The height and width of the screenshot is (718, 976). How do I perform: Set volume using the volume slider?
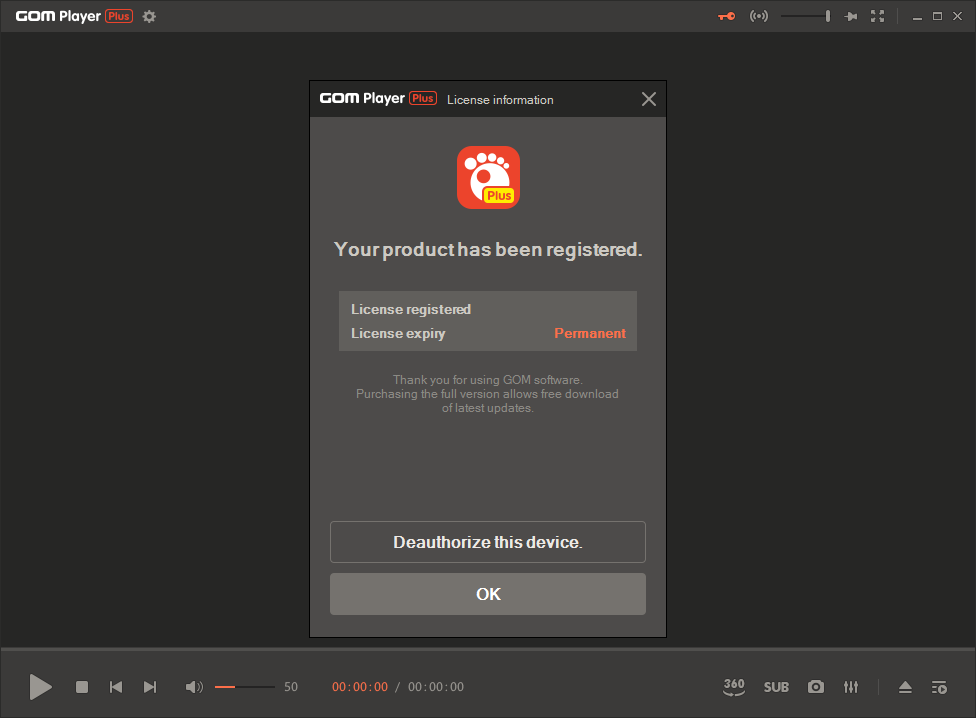245,687
